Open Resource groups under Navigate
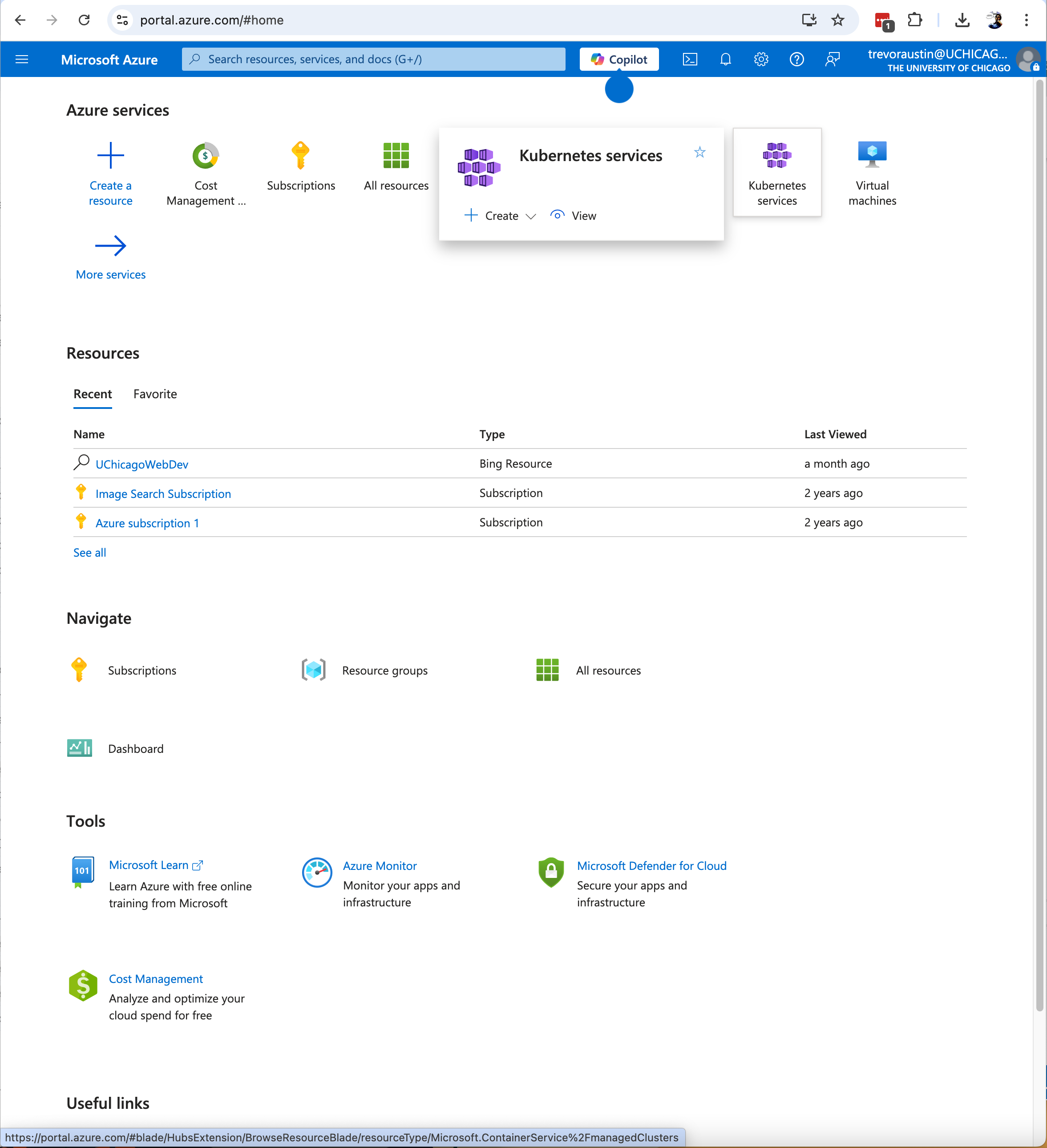1047x1148 pixels. pos(385,670)
